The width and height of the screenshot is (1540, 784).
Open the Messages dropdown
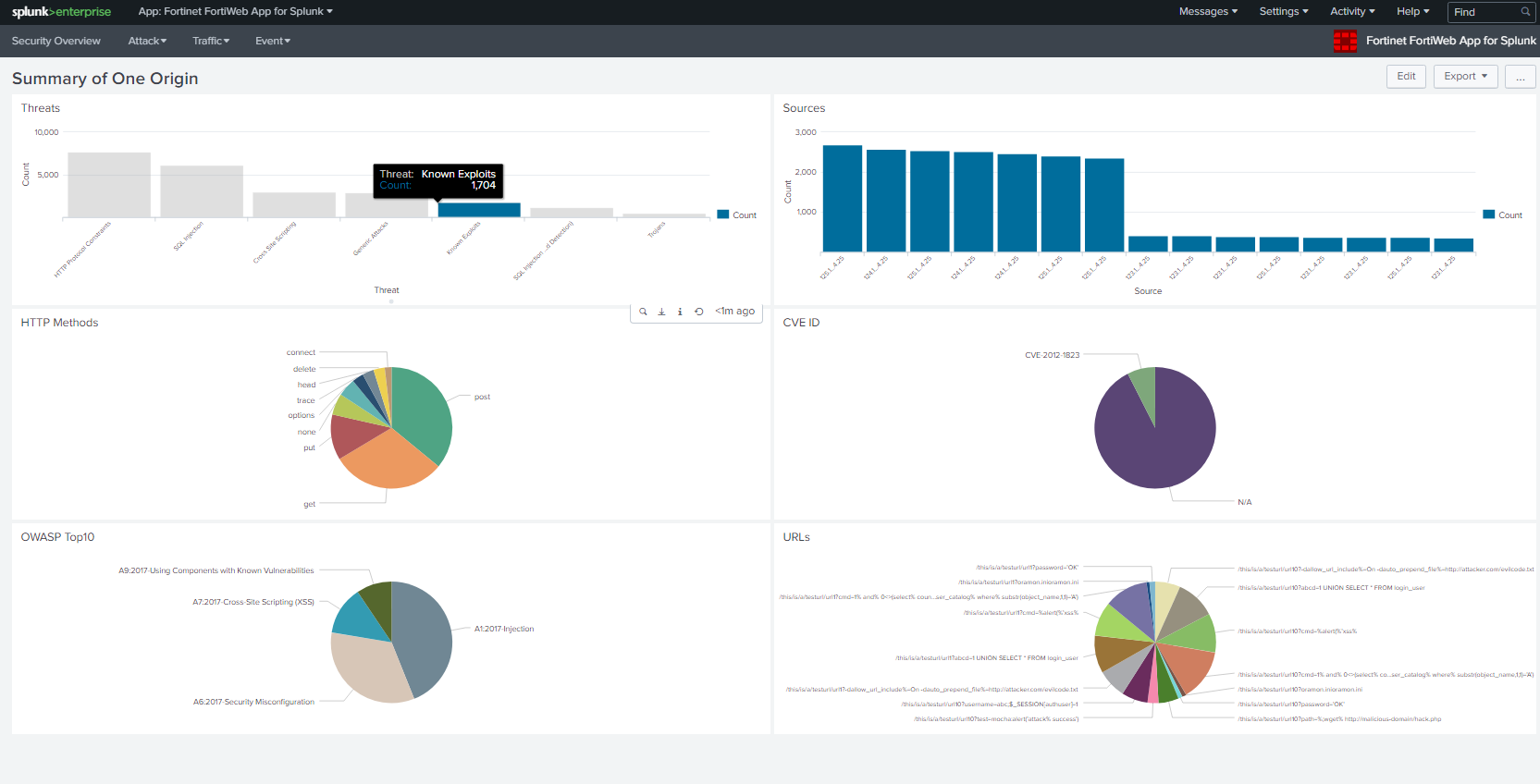coord(1207,12)
